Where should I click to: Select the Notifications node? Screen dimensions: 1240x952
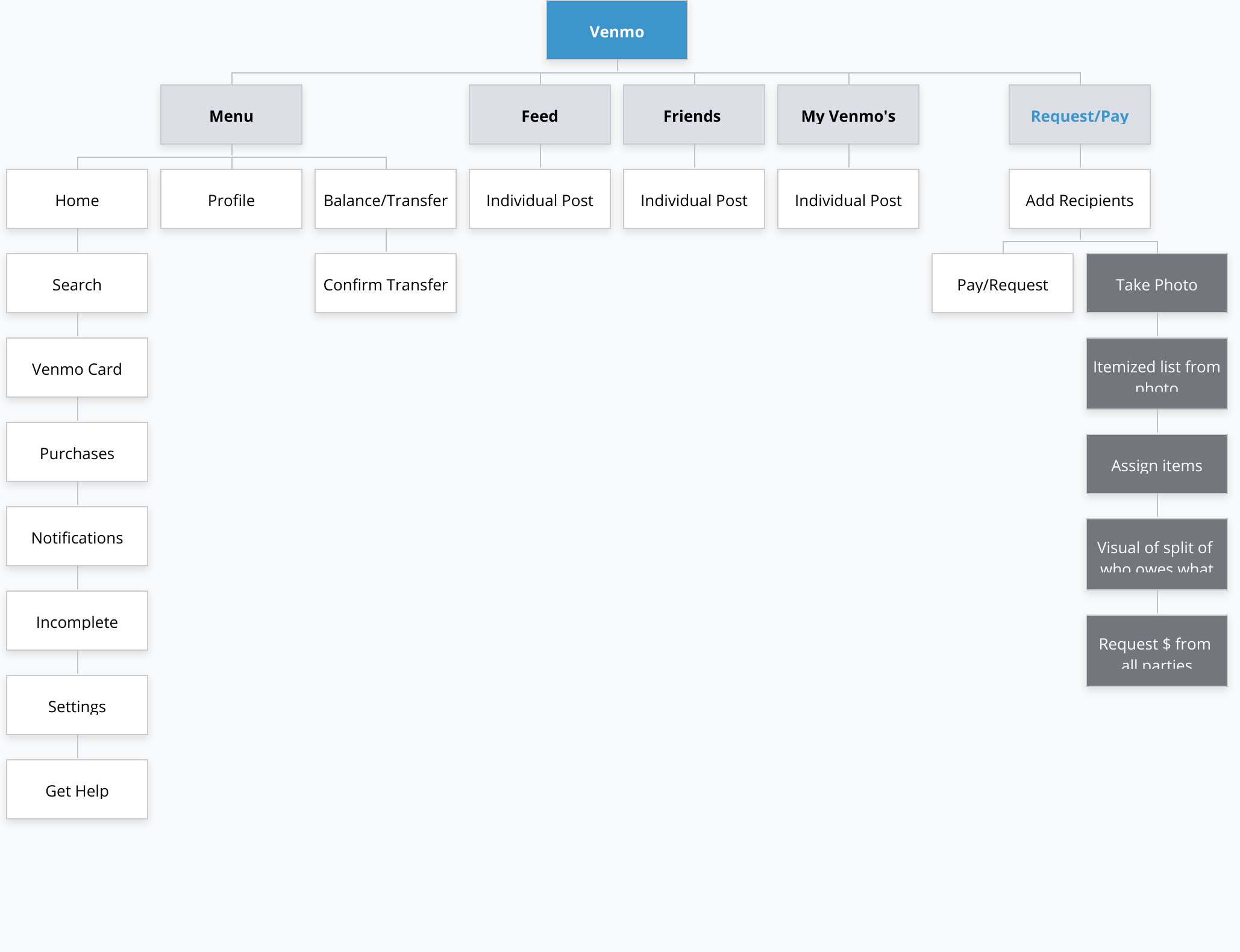(x=77, y=537)
